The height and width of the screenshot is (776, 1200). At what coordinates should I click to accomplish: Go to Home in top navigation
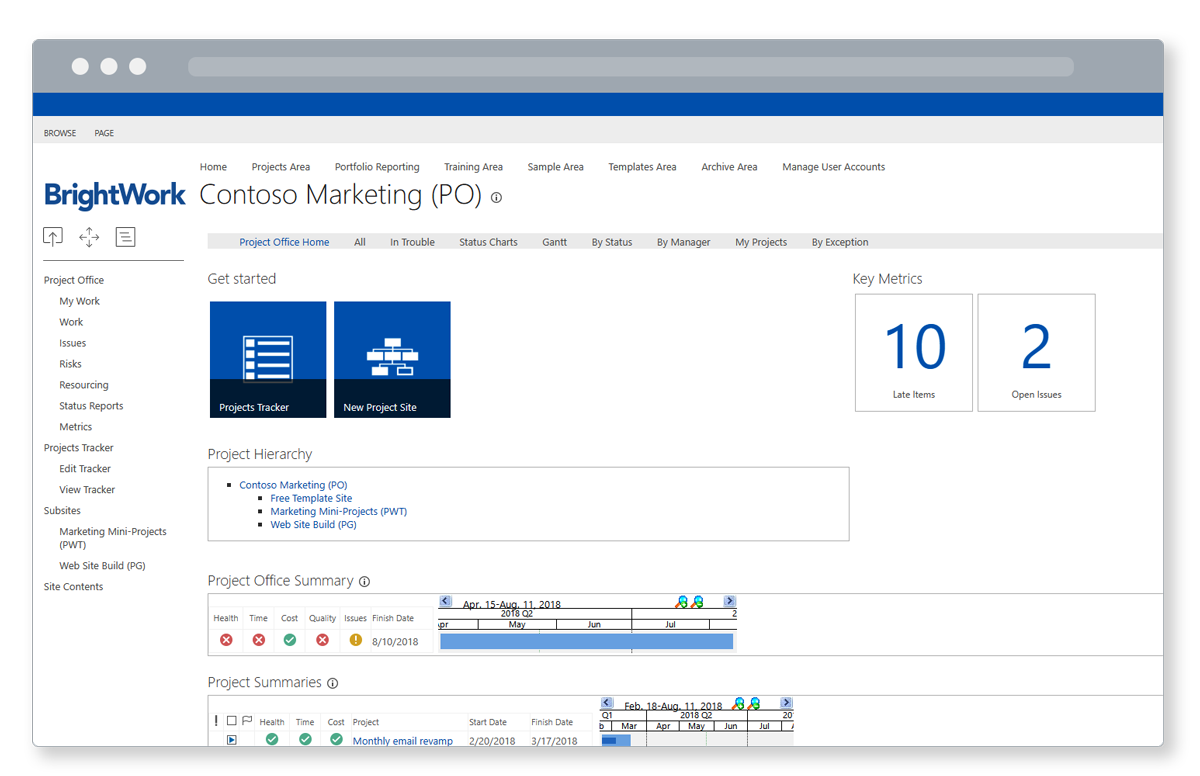pyautogui.click(x=213, y=167)
